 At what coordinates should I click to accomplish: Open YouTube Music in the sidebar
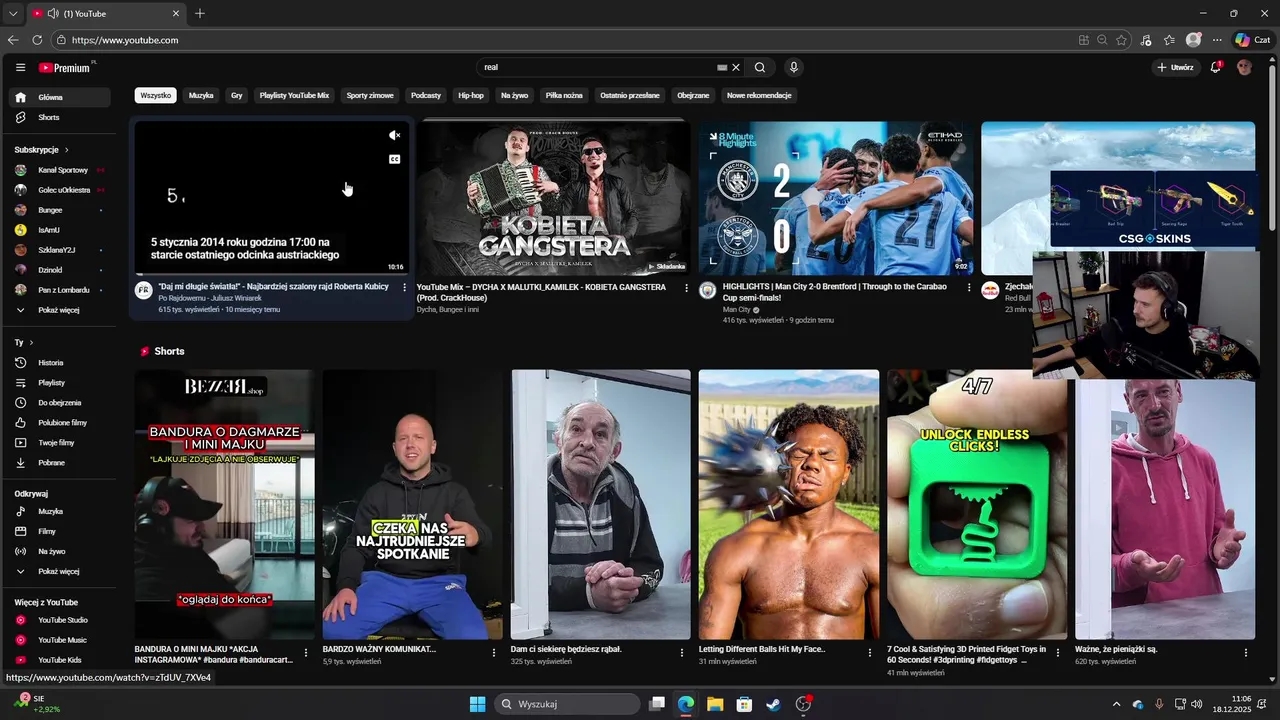click(62, 640)
